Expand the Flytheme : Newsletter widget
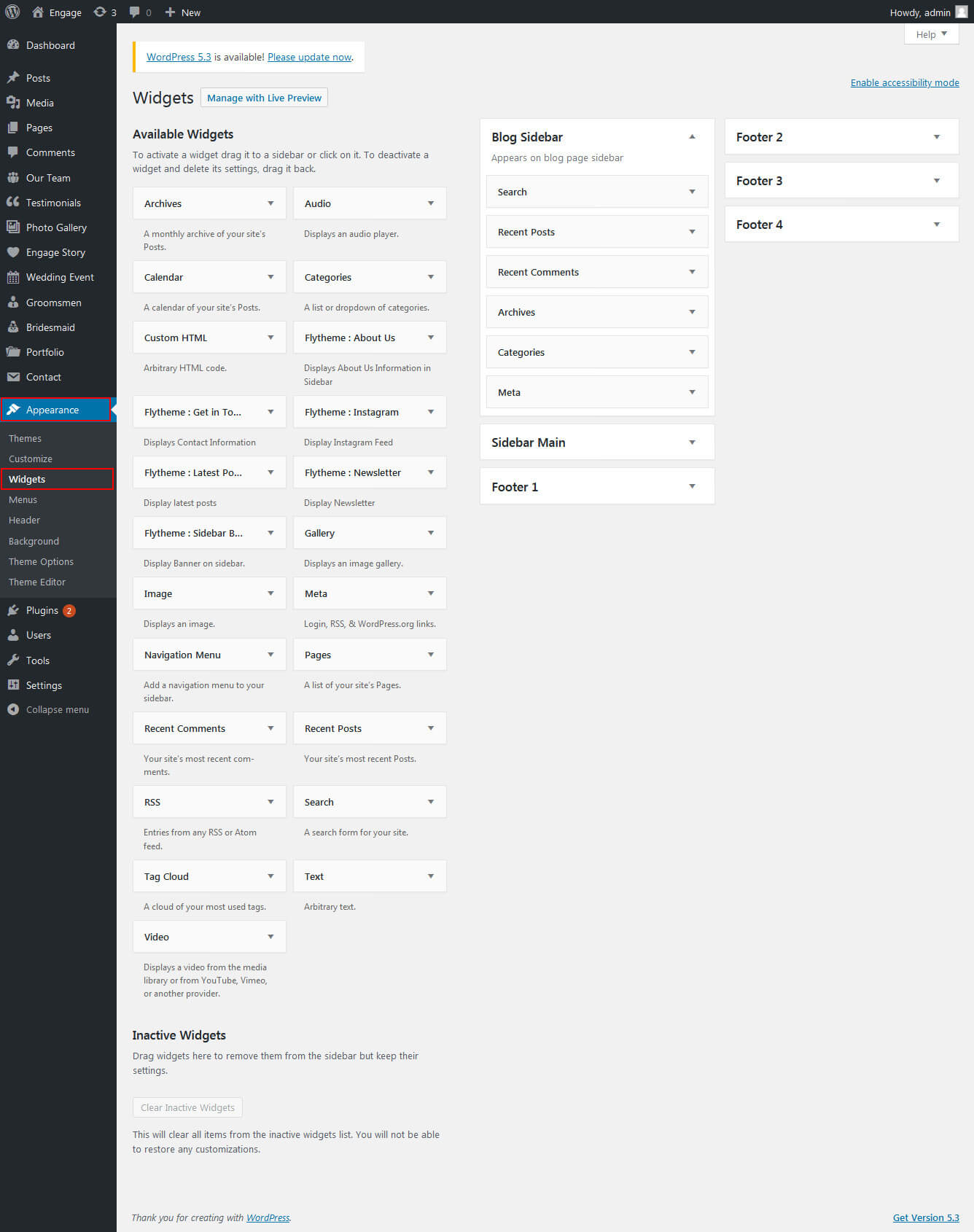The image size is (974, 1232). point(431,472)
